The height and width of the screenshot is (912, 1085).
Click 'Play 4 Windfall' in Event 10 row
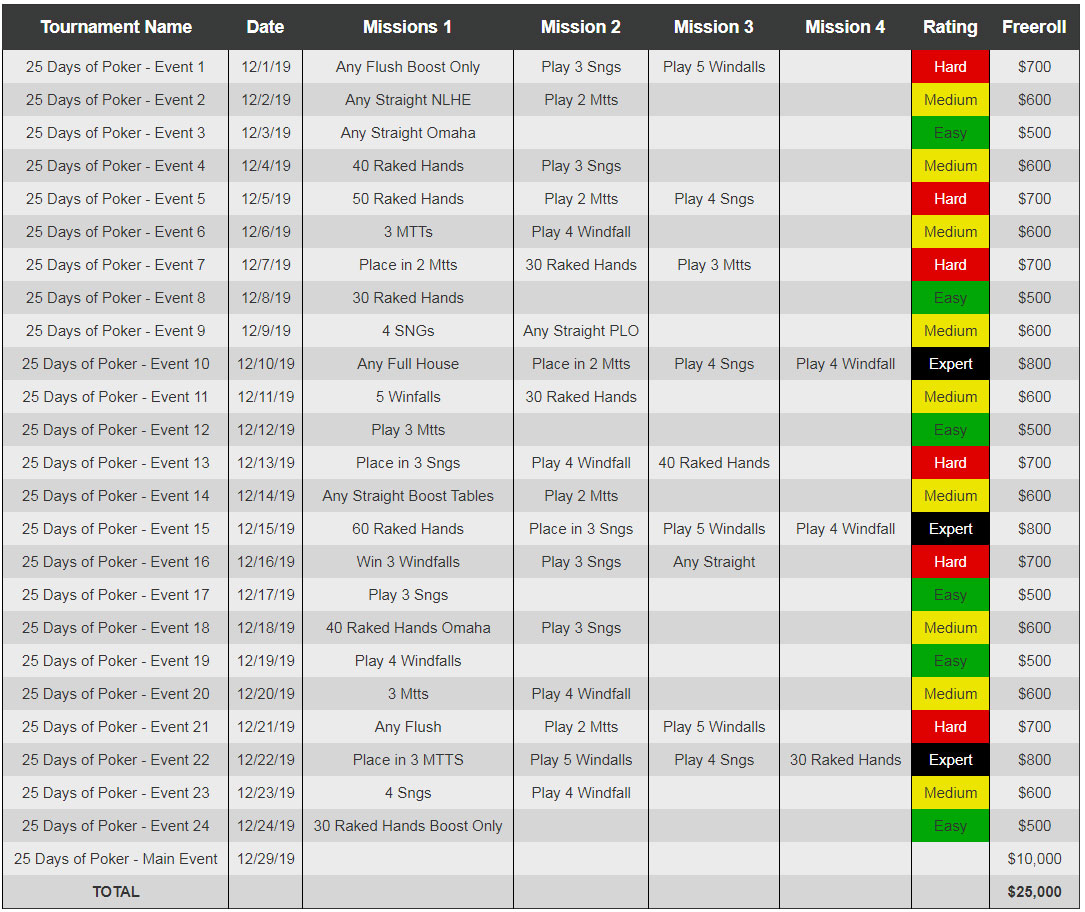coord(845,364)
